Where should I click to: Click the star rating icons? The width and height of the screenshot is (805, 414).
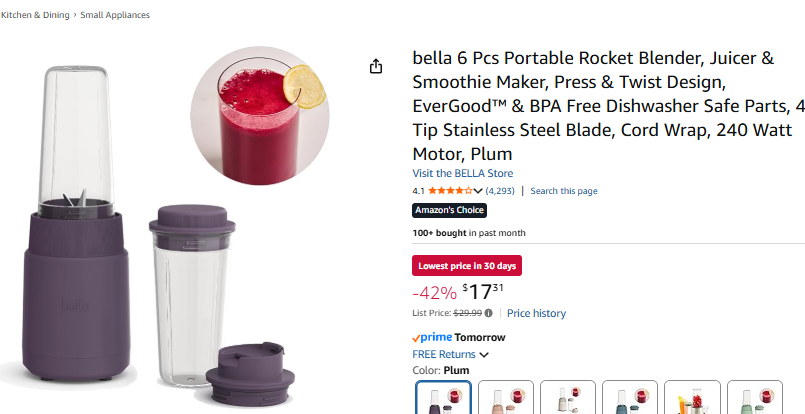click(x=447, y=191)
